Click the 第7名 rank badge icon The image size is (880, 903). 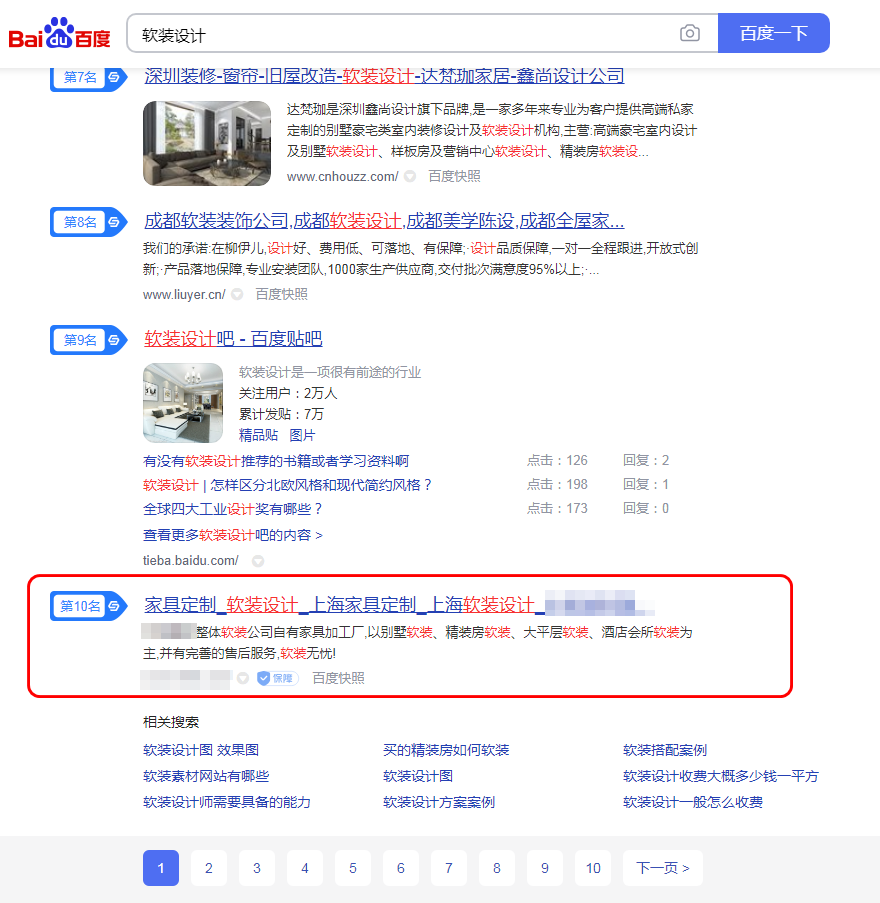click(x=88, y=77)
